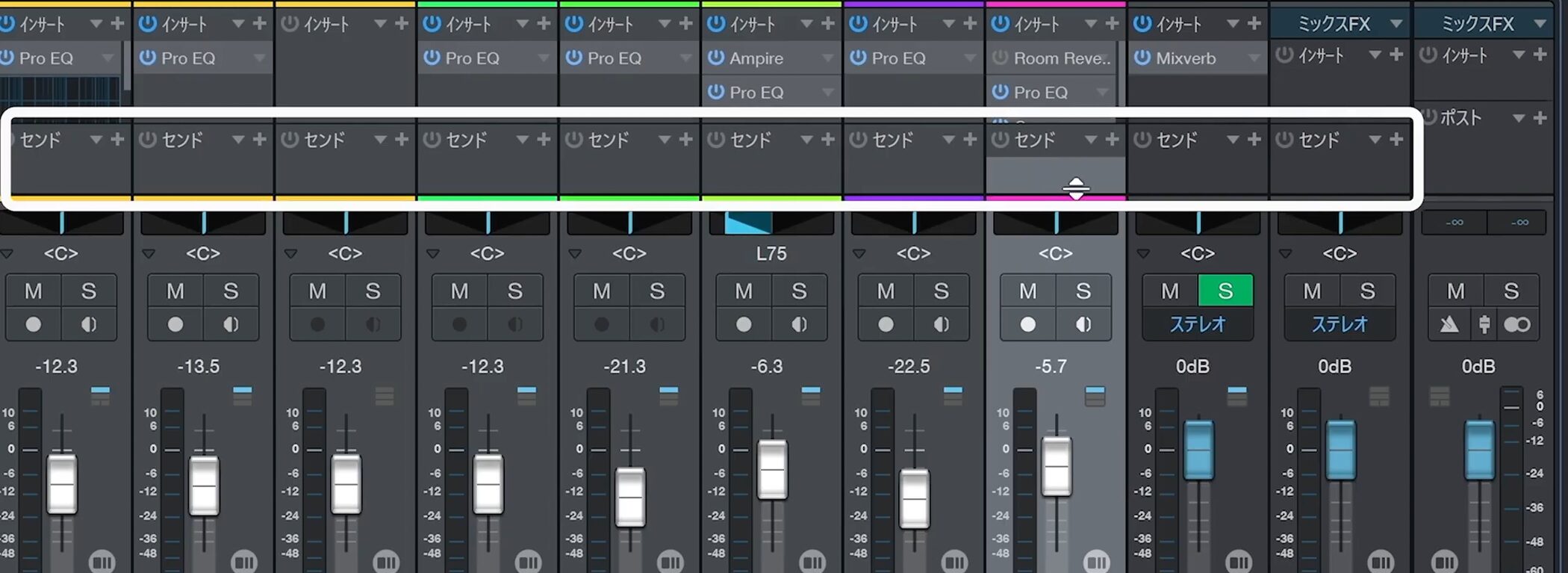Viewport: 1568px width, 573px height.
Task: Click the -5.7 volume value field
Action: click(1051, 367)
